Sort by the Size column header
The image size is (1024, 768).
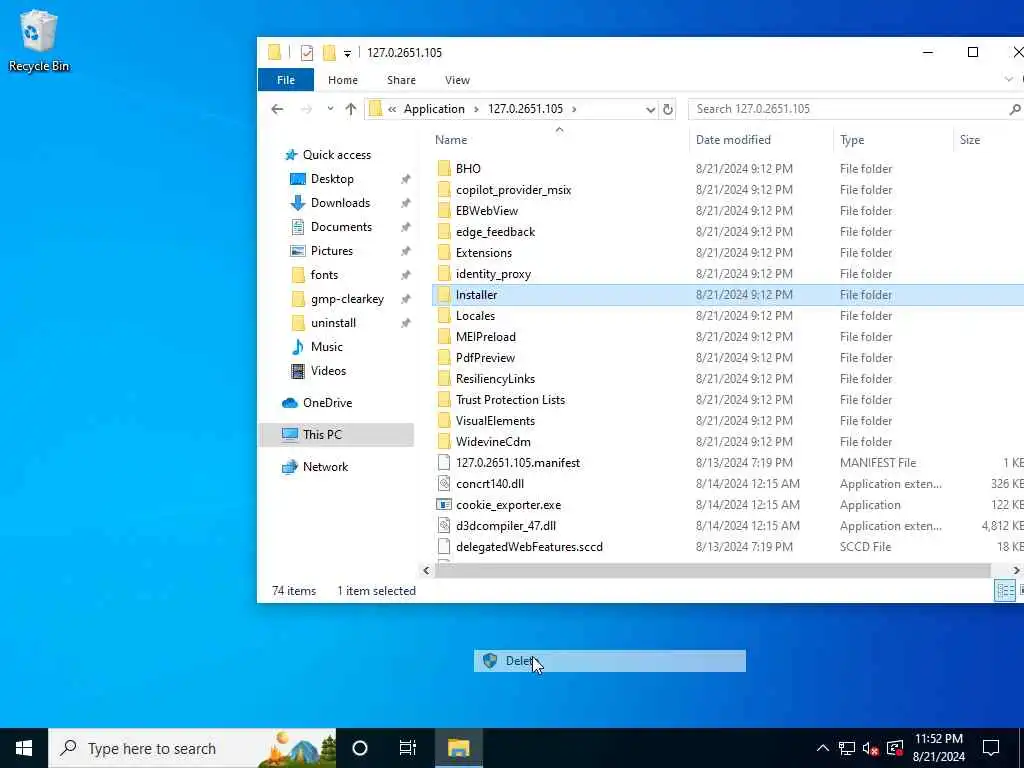coord(970,140)
